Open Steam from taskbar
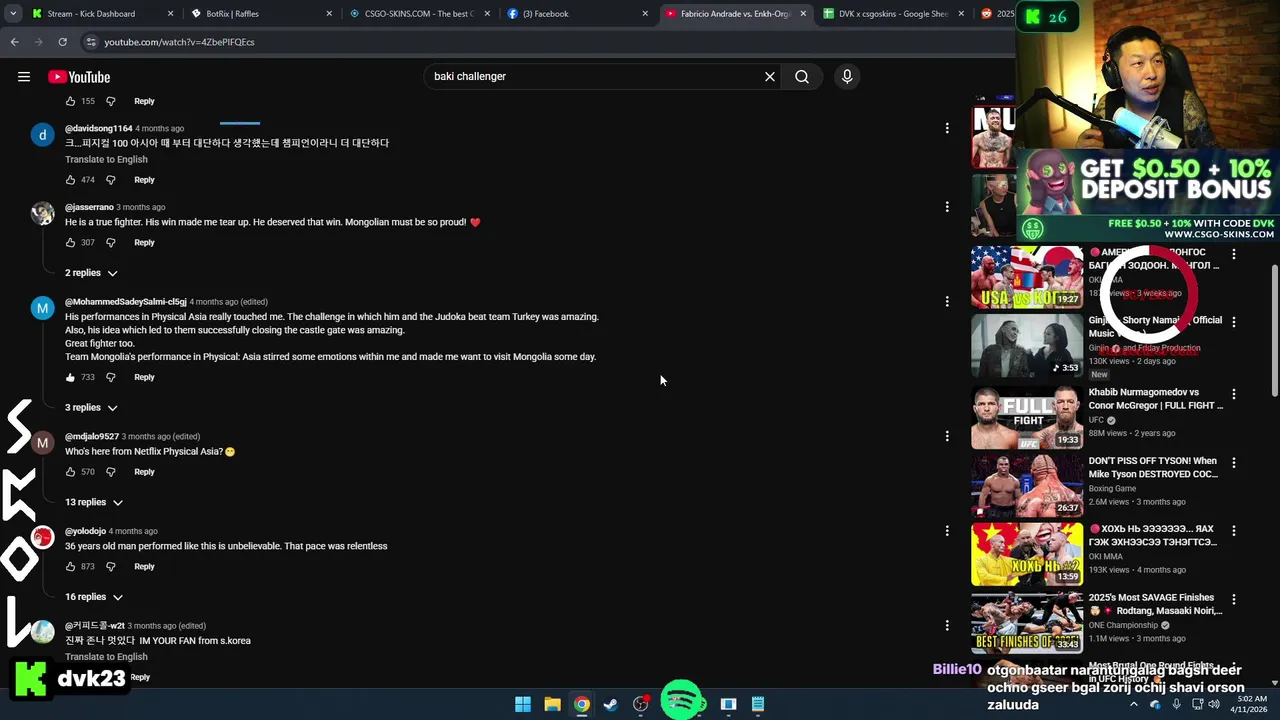1280x720 pixels. point(611,704)
